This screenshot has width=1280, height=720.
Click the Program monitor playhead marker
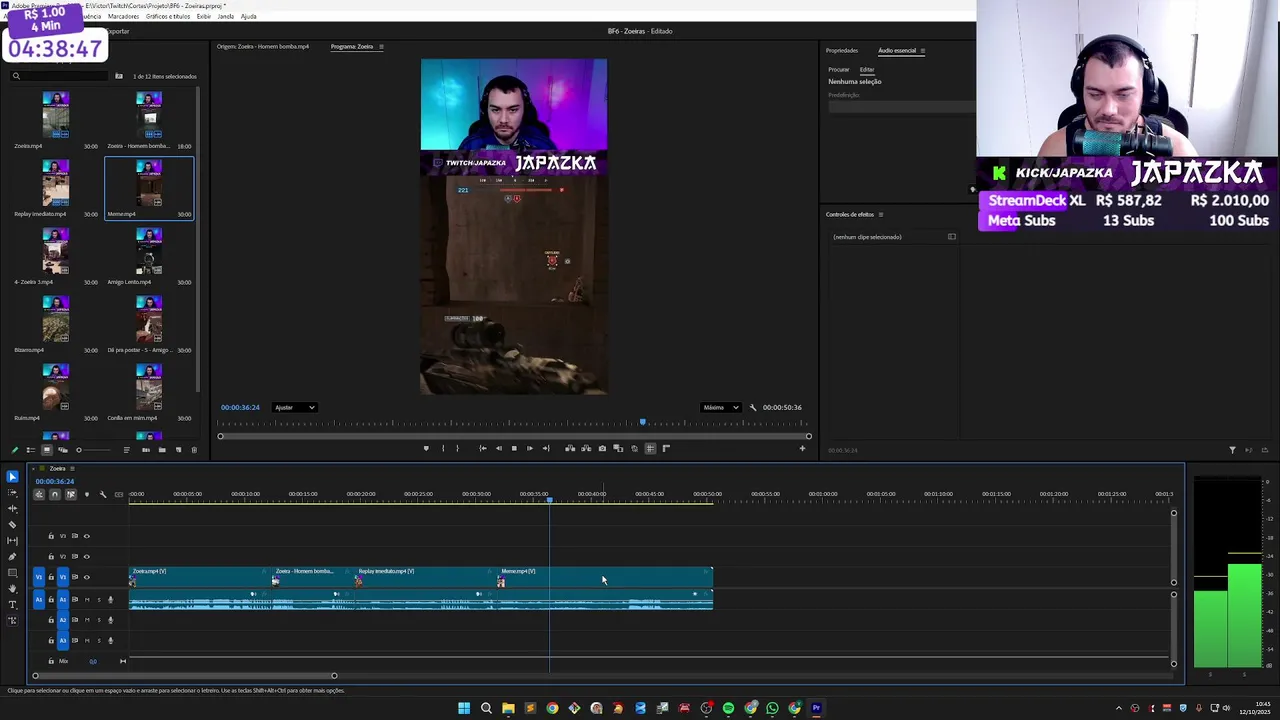(x=643, y=423)
